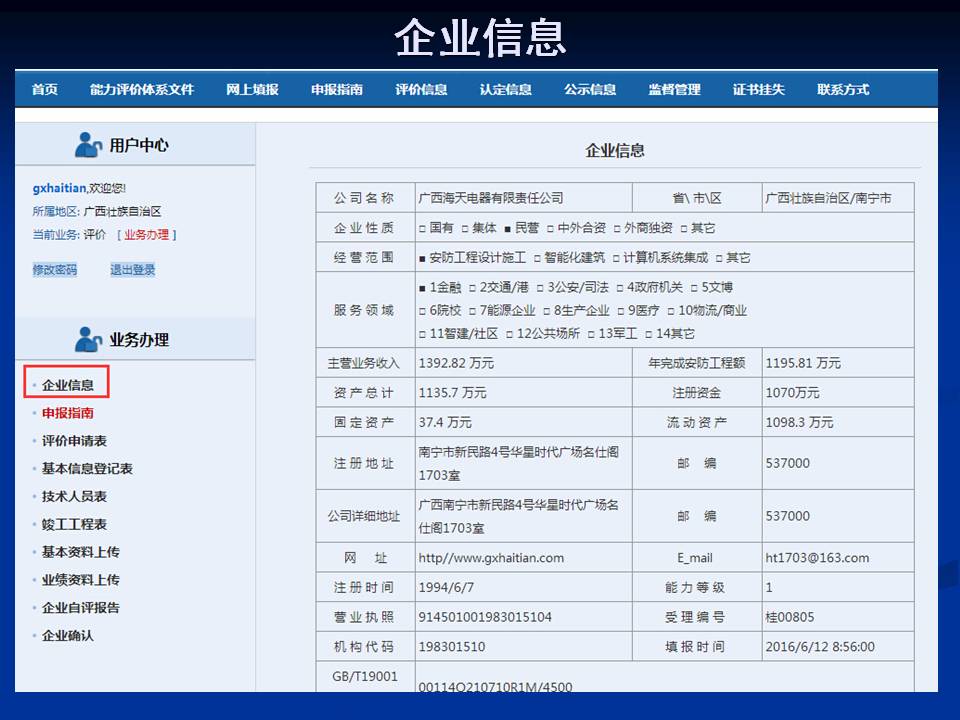The width and height of the screenshot is (960, 720).
Task: Toggle the 安防工程设计施工 checkbox
Action: coord(422,258)
